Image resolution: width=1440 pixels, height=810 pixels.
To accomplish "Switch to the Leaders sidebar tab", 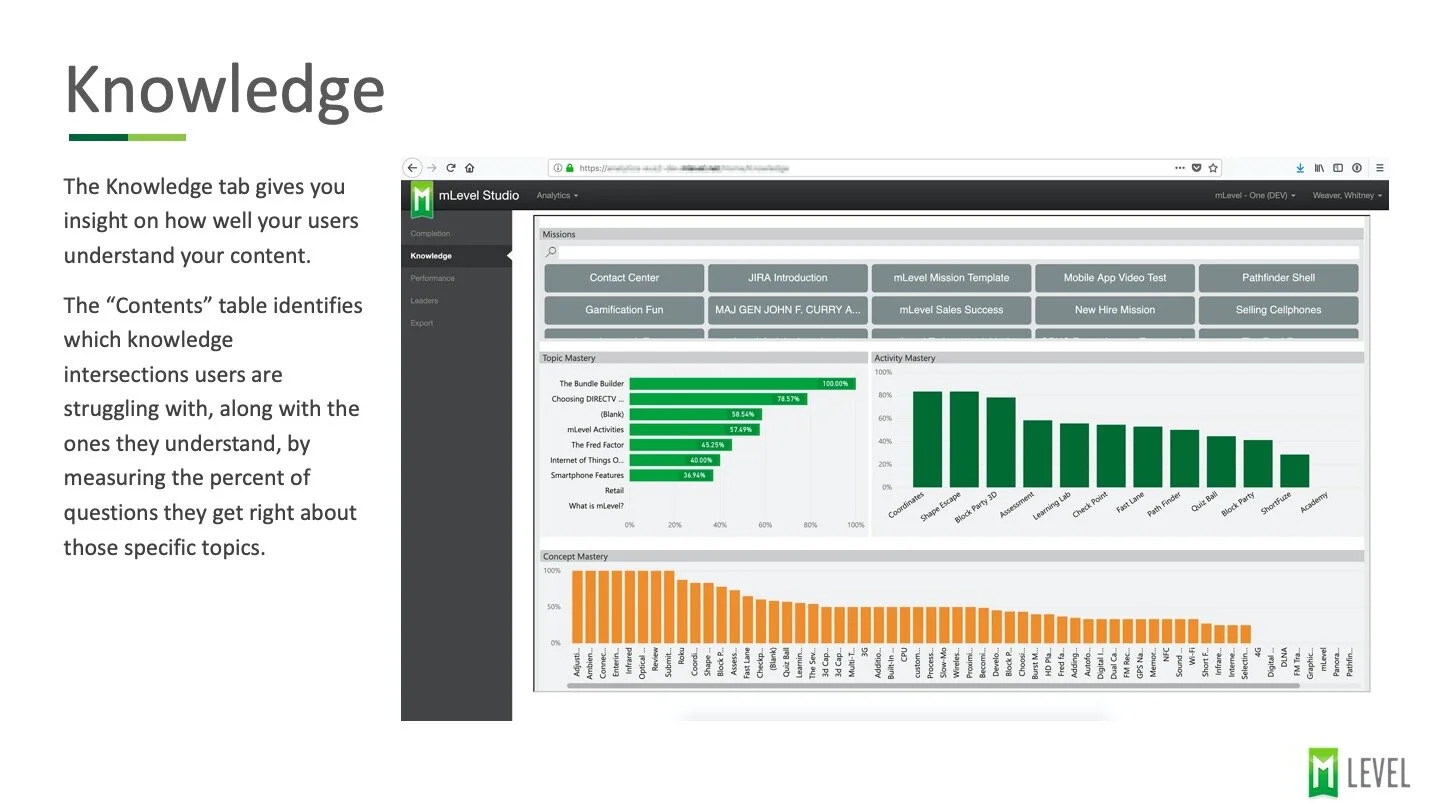I will pyautogui.click(x=456, y=300).
